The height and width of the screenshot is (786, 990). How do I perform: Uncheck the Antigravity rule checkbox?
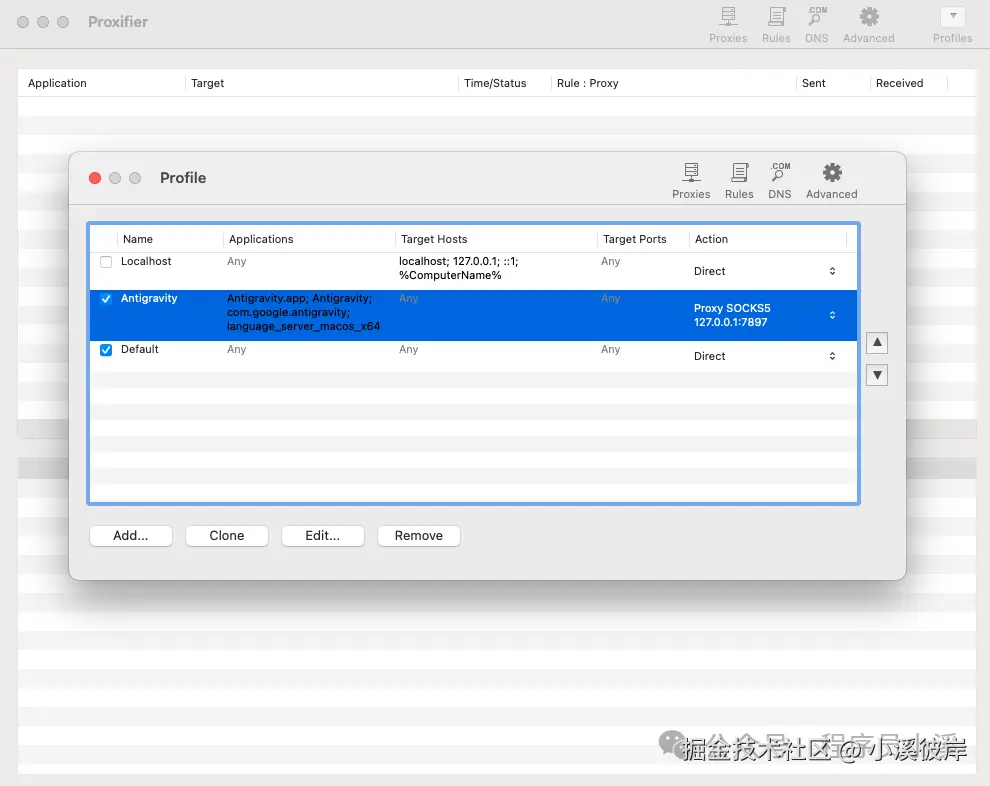click(x=106, y=299)
